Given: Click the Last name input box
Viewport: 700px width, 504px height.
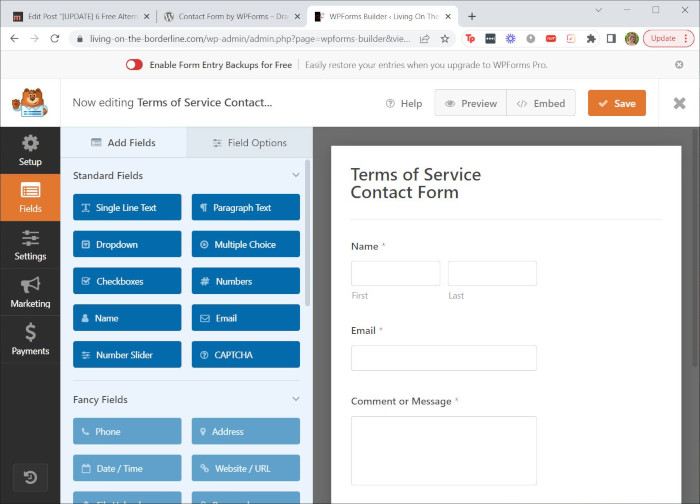Looking at the screenshot, I should pyautogui.click(x=492, y=273).
